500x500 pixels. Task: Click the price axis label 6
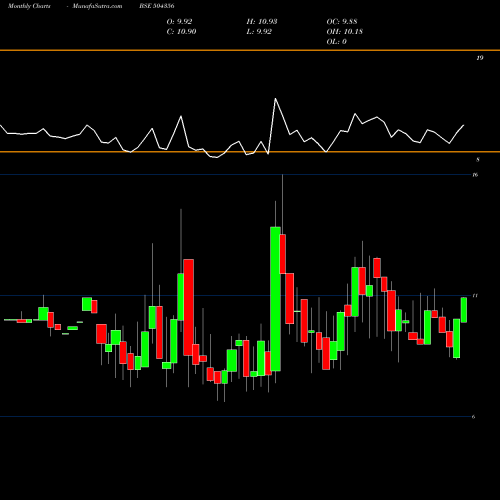coord(473,417)
